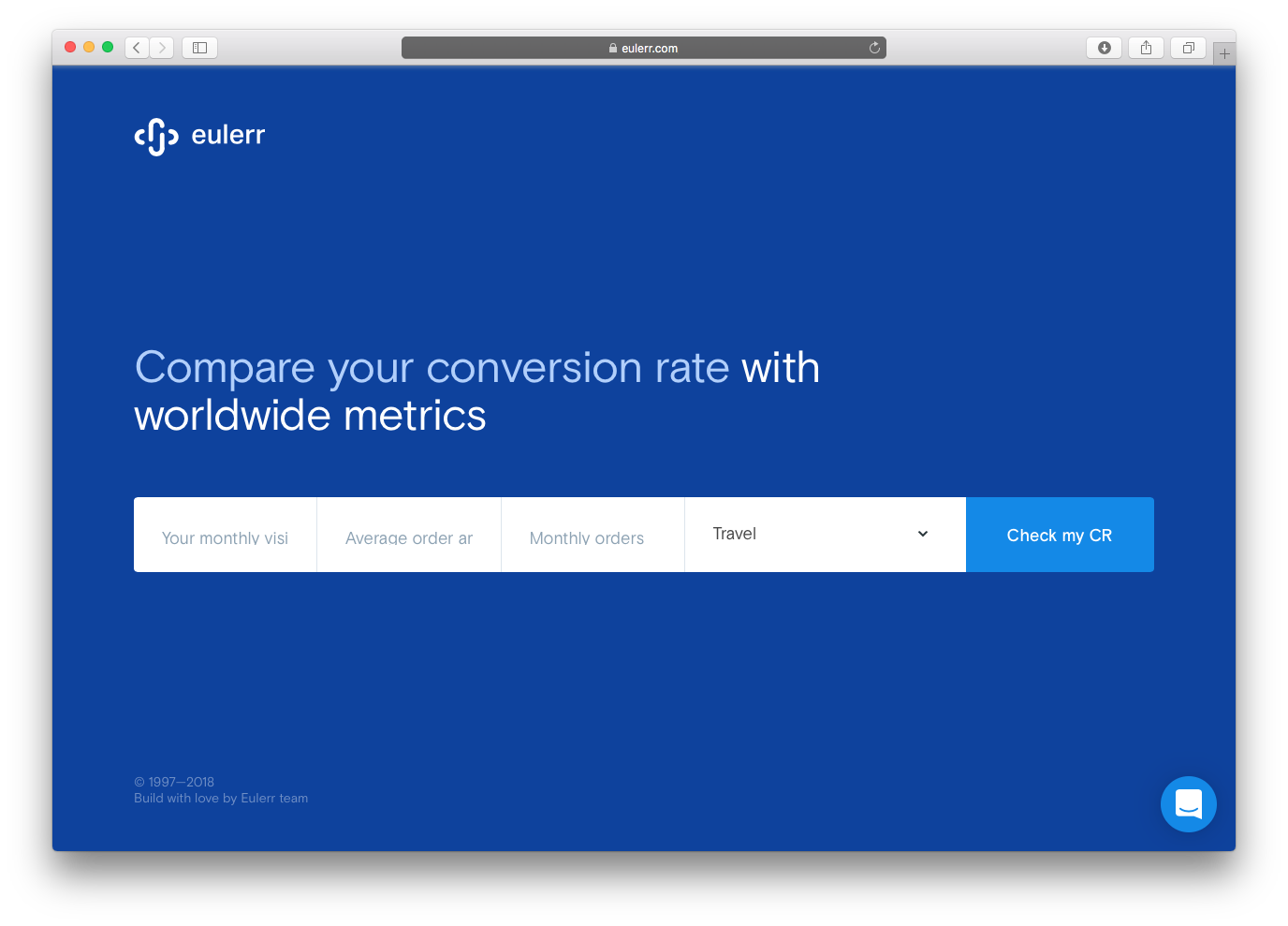
Task: Show all tabs overview button
Action: point(1188,48)
